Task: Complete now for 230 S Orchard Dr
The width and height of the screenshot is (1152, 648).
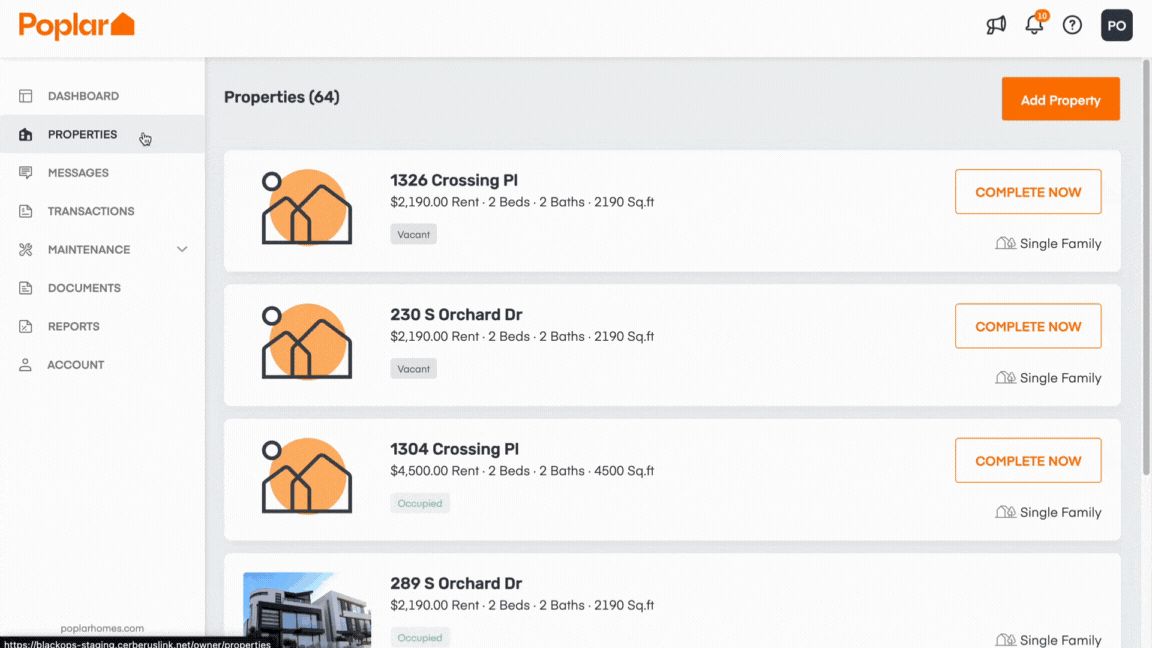Action: click(1028, 326)
